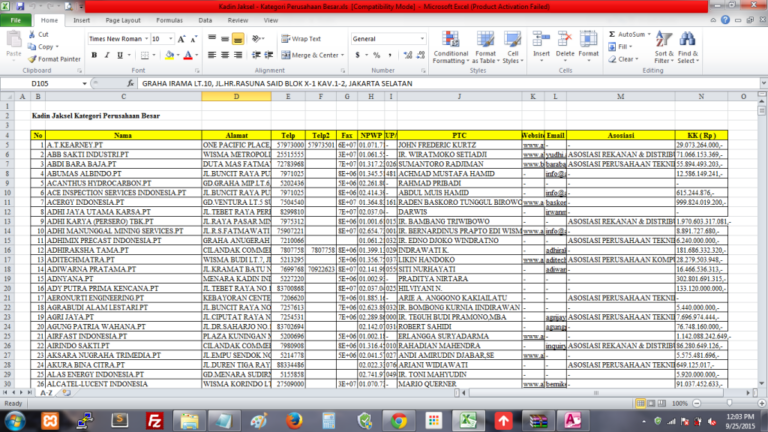Open Firefox from the taskbar
The image size is (768, 432).
coord(294,420)
